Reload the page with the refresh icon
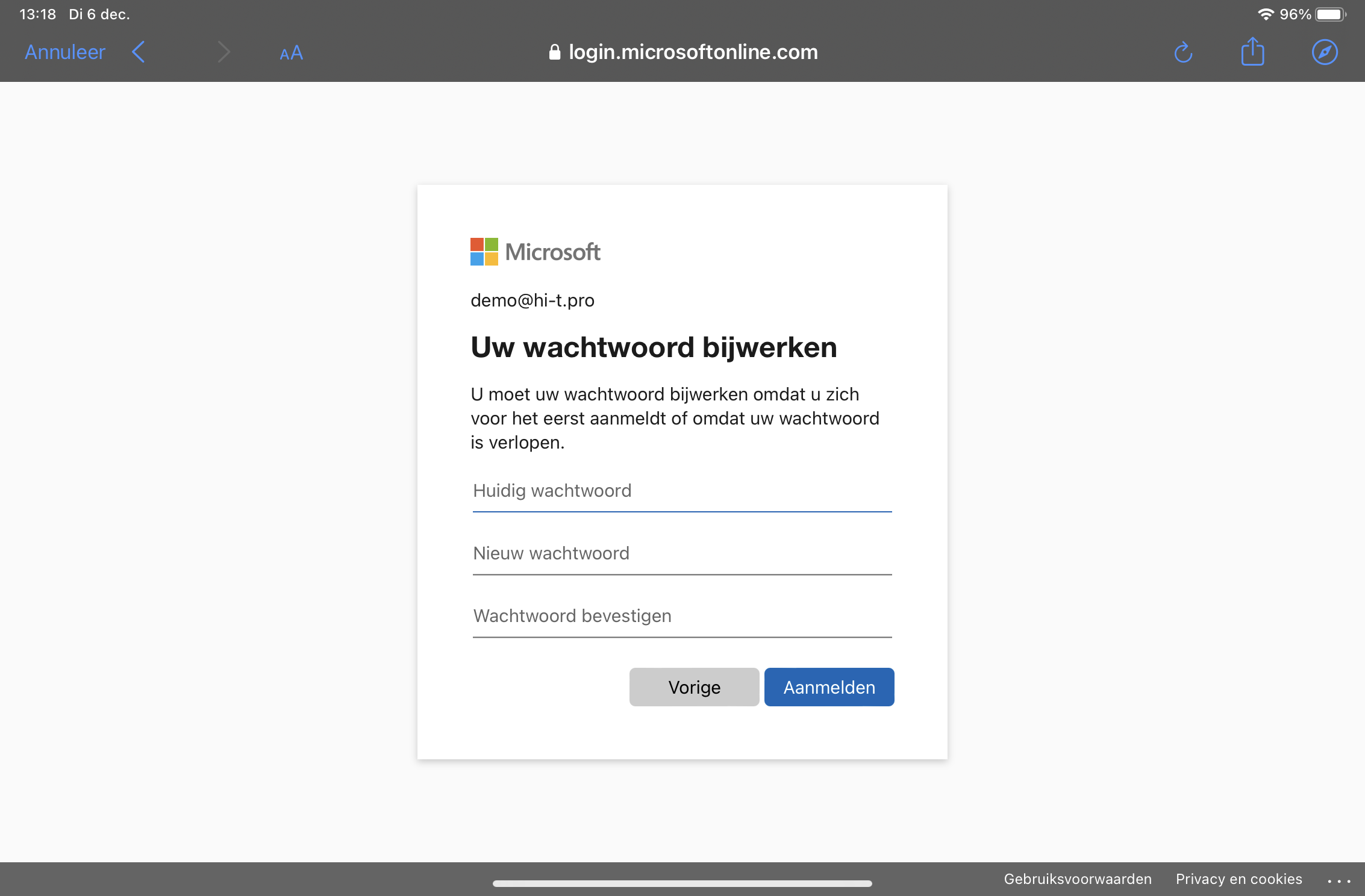1365x896 pixels. 1183,52
